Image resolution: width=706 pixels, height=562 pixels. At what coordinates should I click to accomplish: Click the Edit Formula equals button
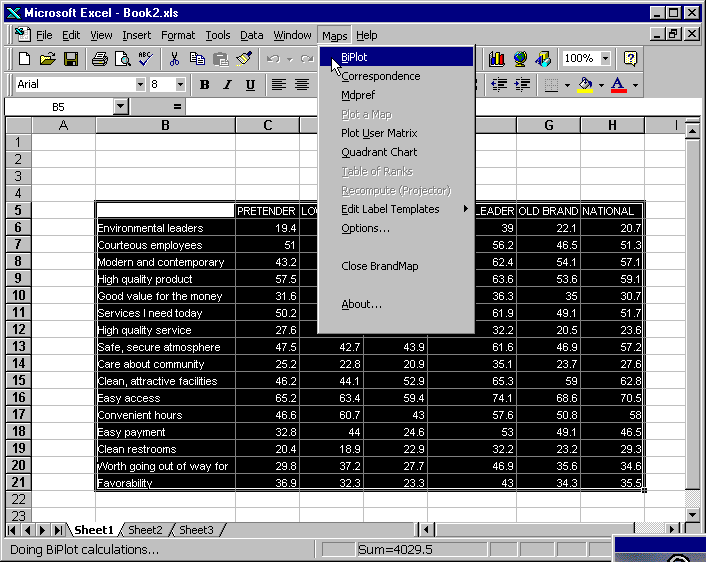(177, 107)
